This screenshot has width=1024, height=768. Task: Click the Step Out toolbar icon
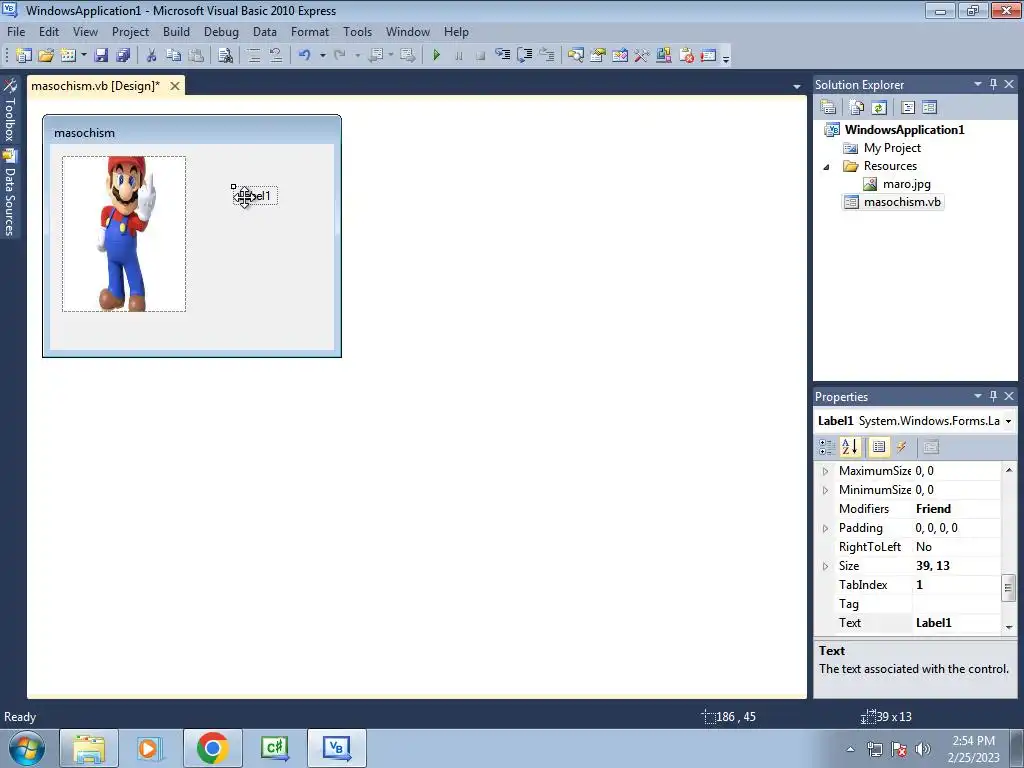pyautogui.click(x=547, y=56)
